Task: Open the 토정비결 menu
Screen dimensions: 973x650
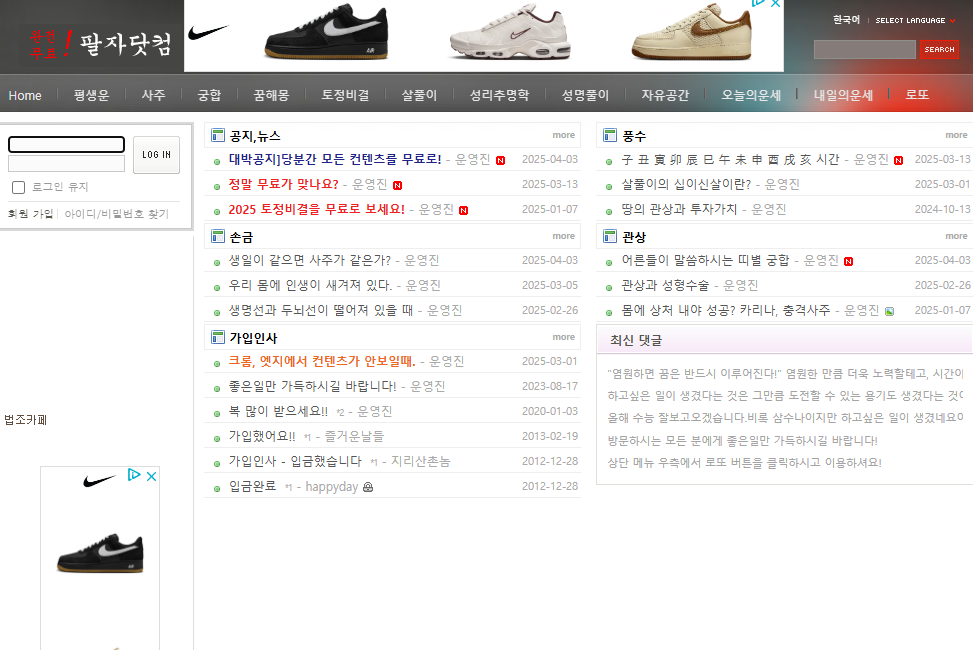Action: (x=345, y=95)
